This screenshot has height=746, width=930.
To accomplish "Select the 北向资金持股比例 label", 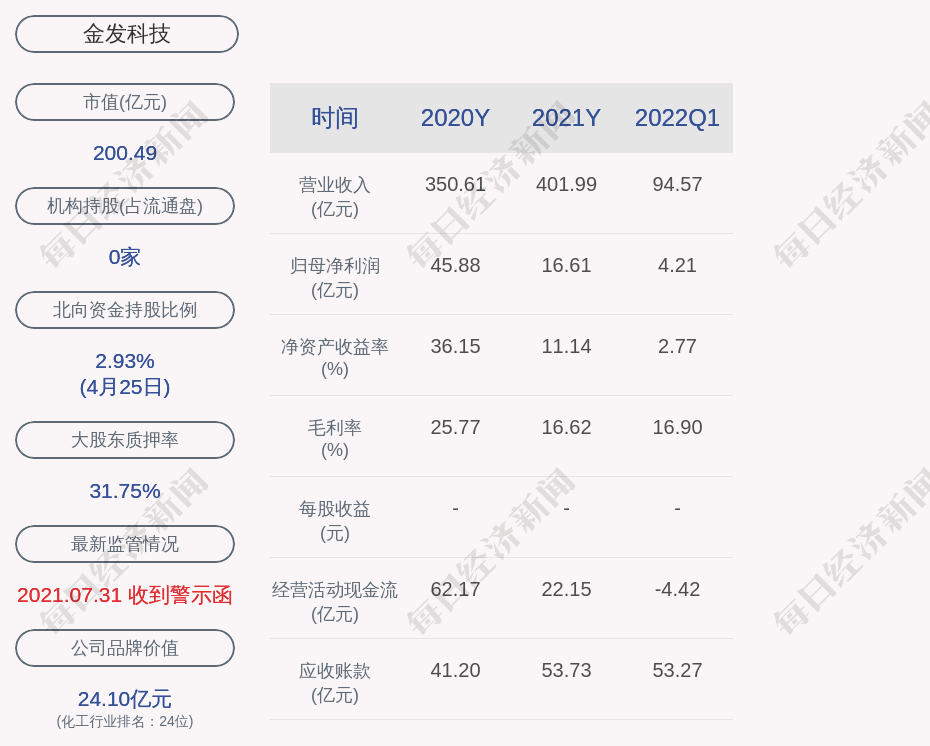I will [125, 310].
